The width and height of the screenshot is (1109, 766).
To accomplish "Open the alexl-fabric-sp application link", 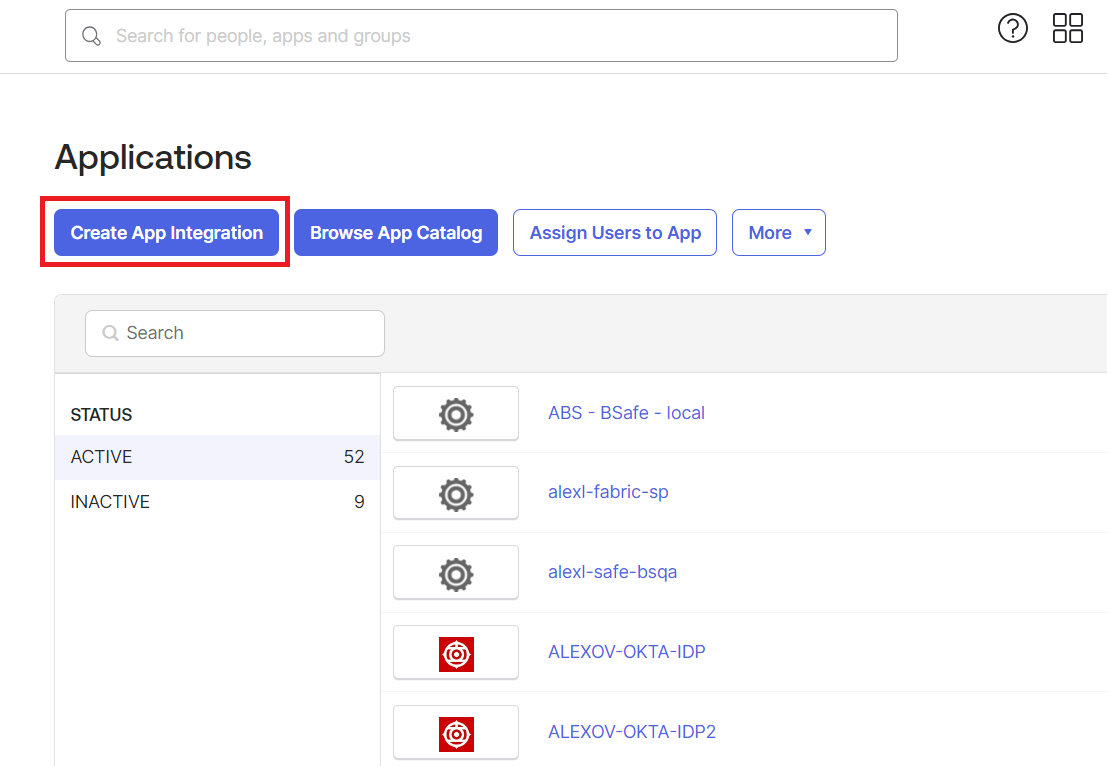I will tap(608, 492).
